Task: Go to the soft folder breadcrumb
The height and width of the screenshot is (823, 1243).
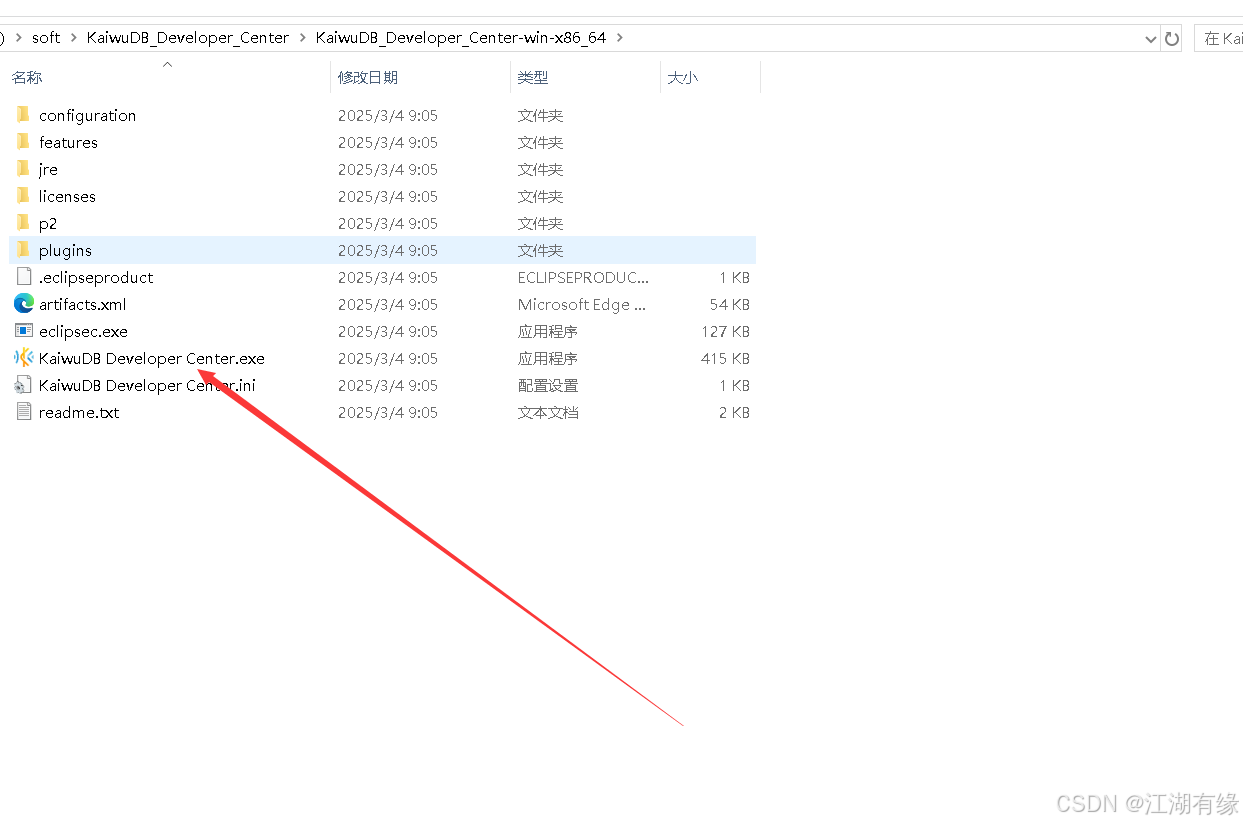Action: pos(46,38)
